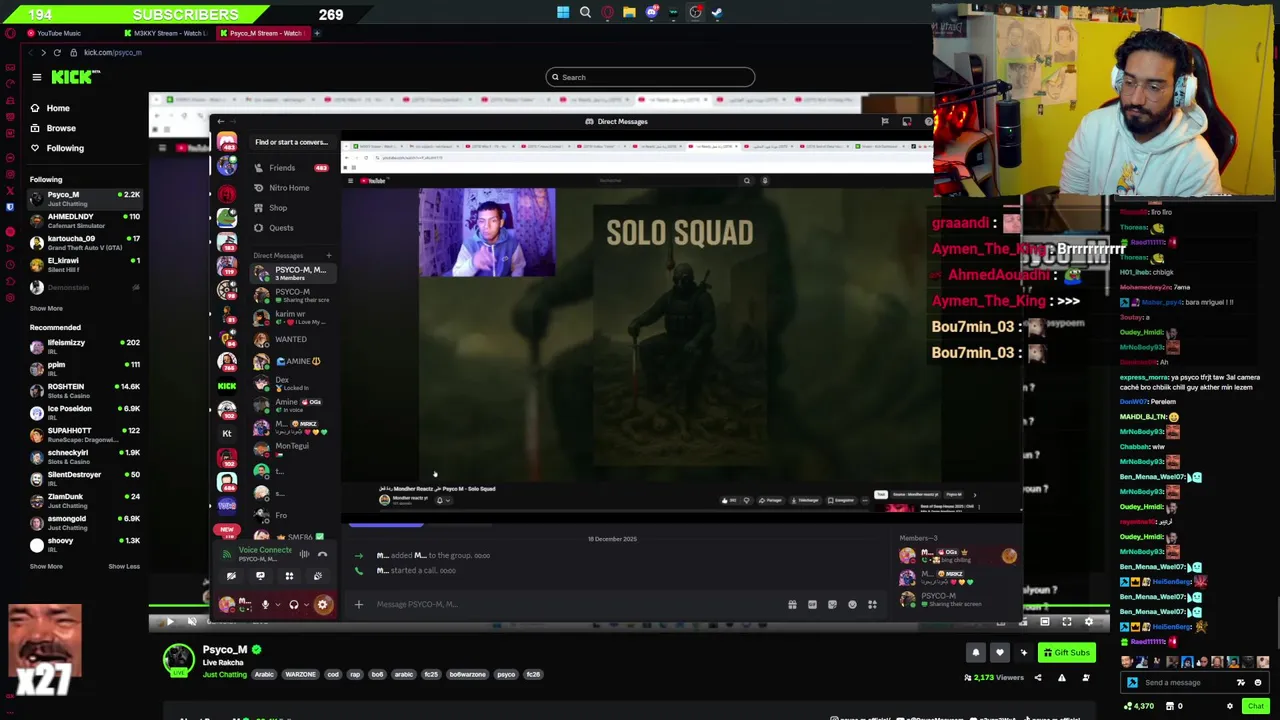Open Discord user settings gear
The height and width of the screenshot is (720, 1280).
[x=322, y=604]
